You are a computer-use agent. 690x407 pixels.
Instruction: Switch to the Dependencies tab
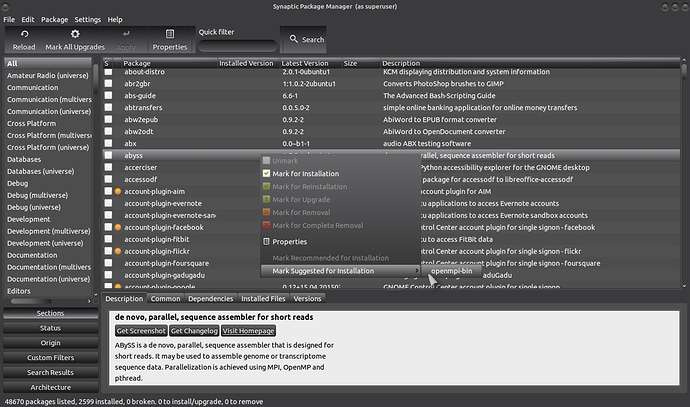(x=210, y=298)
